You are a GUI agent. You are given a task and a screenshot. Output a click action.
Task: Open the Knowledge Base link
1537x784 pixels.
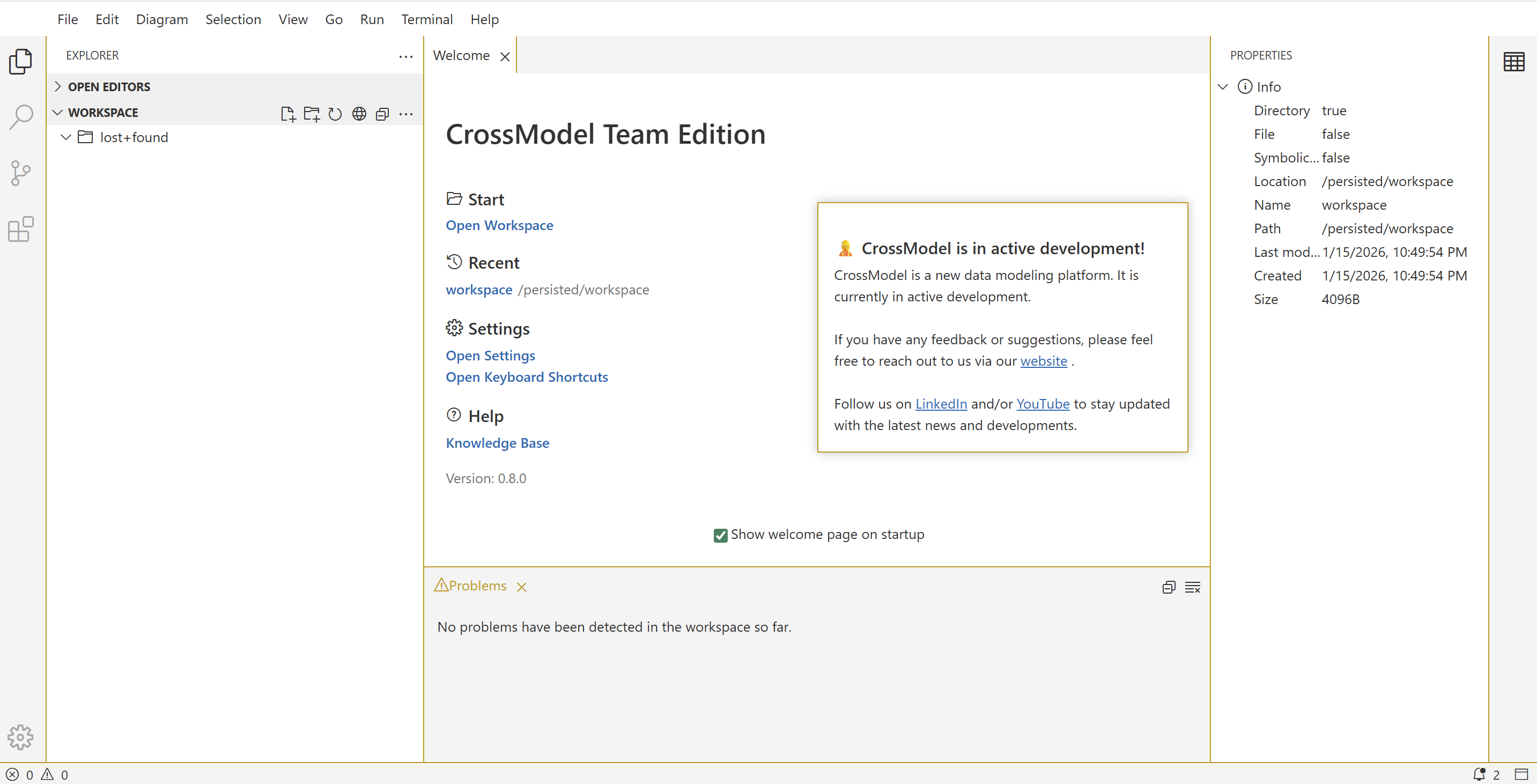[497, 443]
